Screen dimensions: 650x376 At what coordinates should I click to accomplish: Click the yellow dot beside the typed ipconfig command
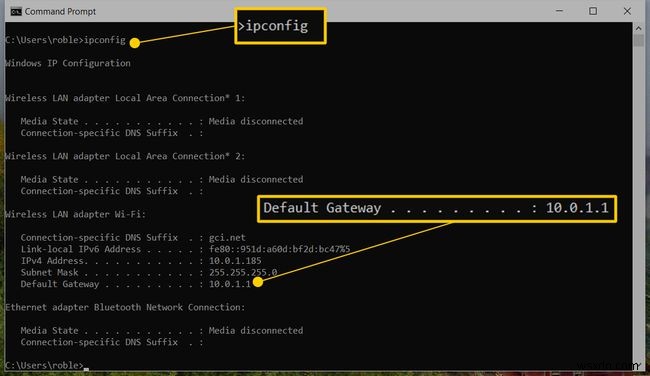coord(134,43)
